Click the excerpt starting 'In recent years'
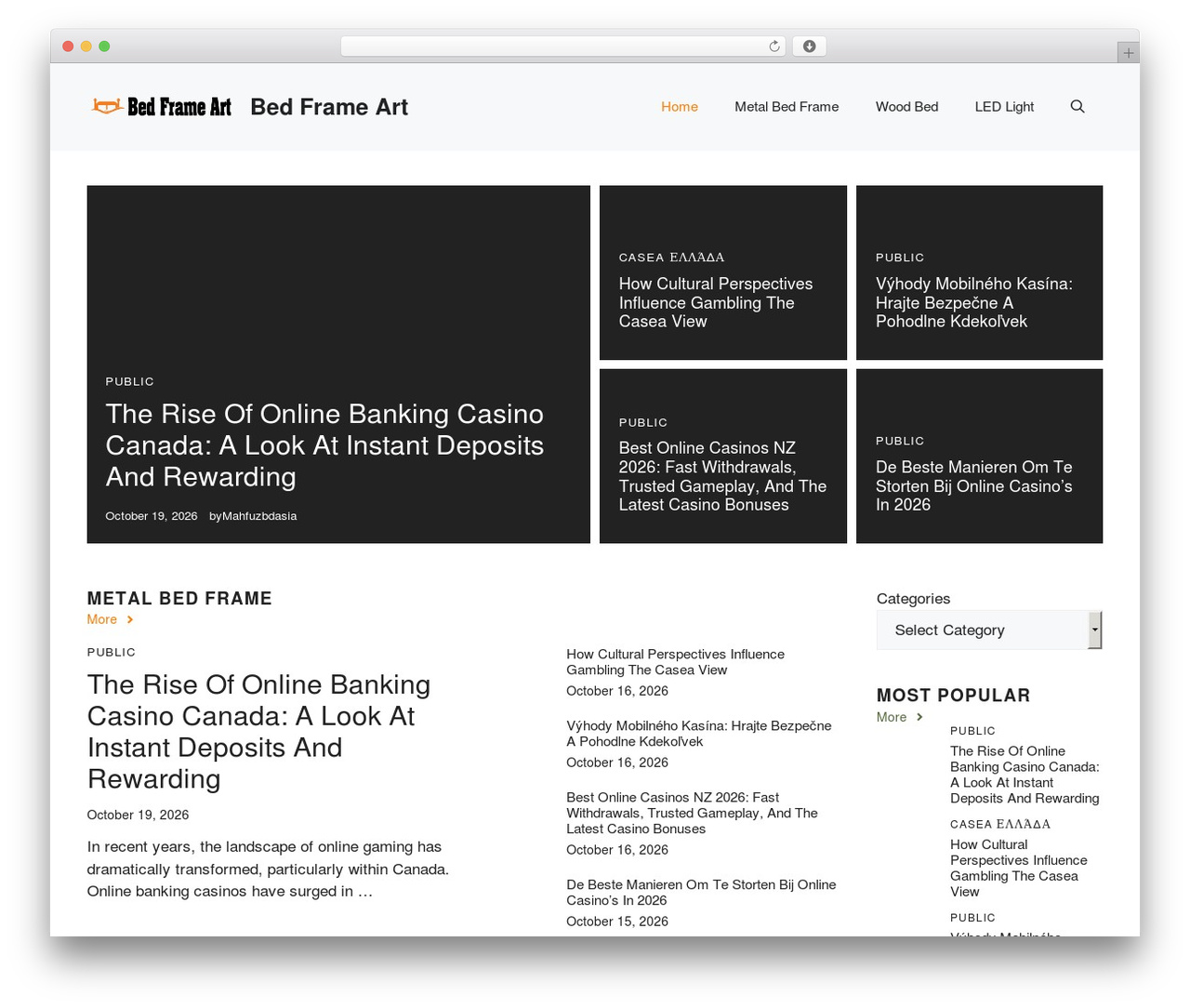 (x=268, y=869)
